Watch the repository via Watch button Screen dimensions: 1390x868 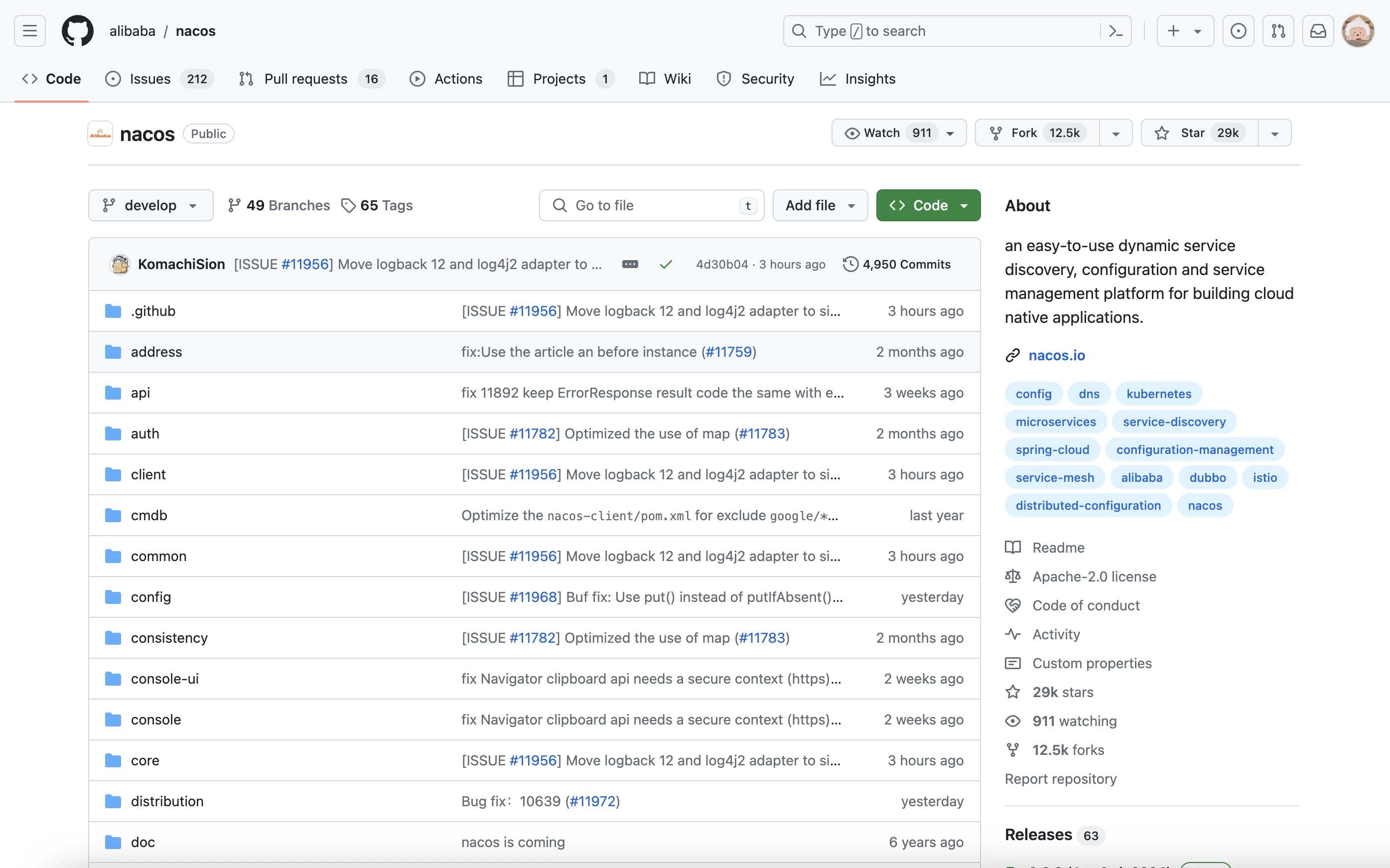pyautogui.click(x=899, y=133)
